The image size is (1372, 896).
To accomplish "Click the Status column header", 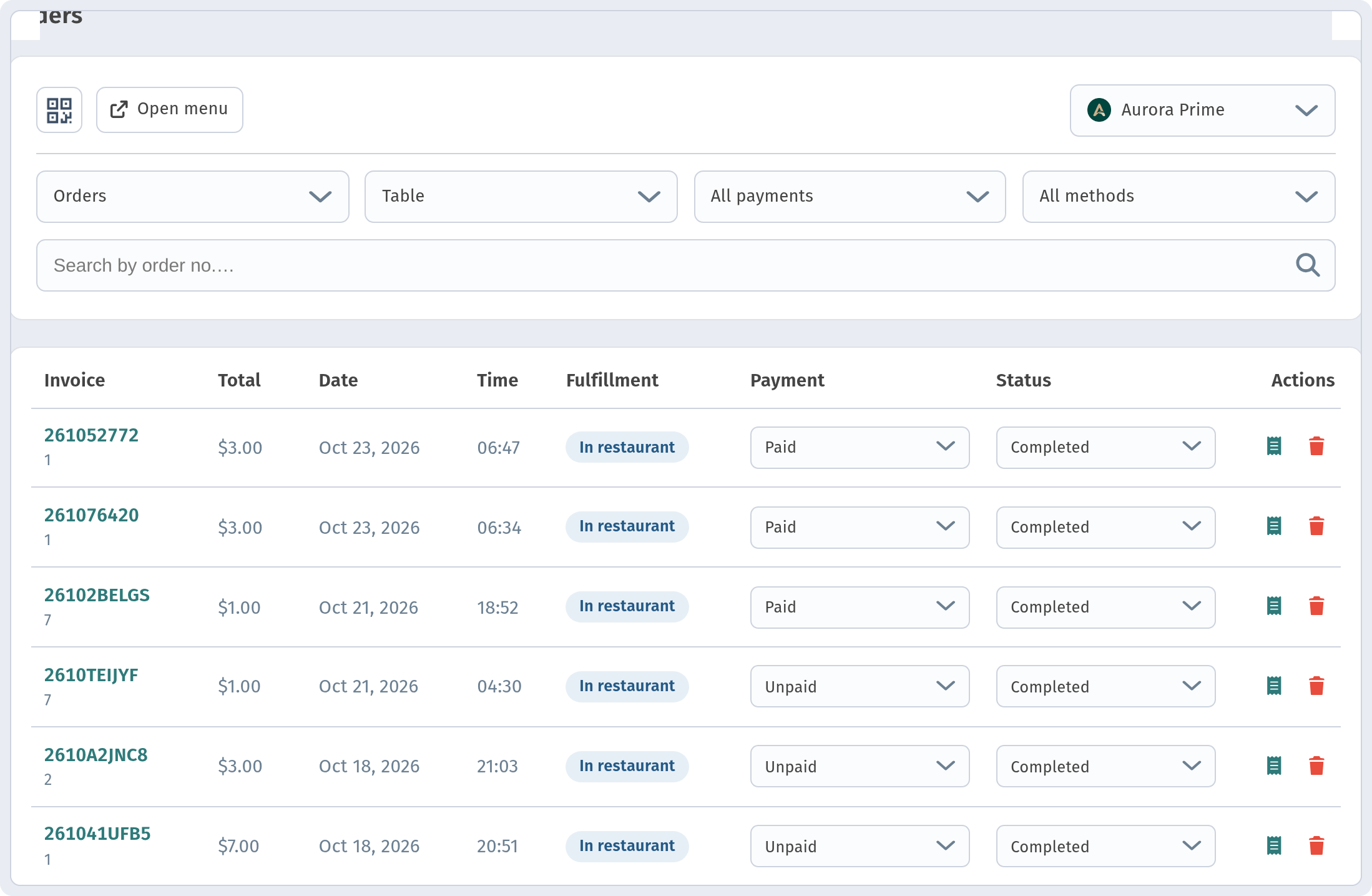I will [x=1024, y=380].
